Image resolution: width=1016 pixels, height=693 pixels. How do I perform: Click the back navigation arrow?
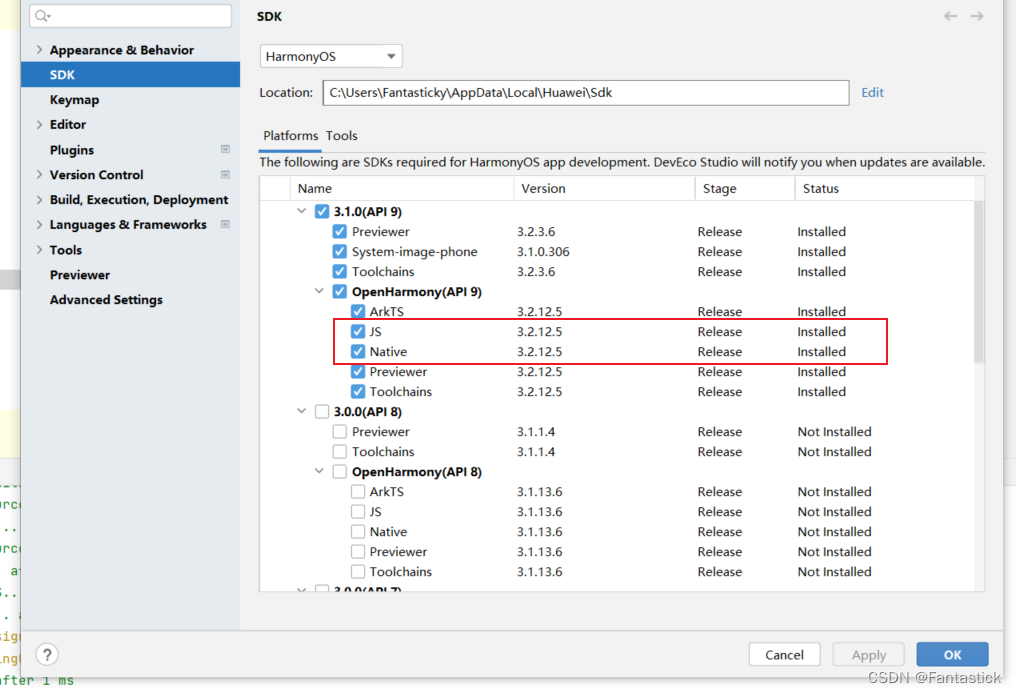pyautogui.click(x=950, y=16)
